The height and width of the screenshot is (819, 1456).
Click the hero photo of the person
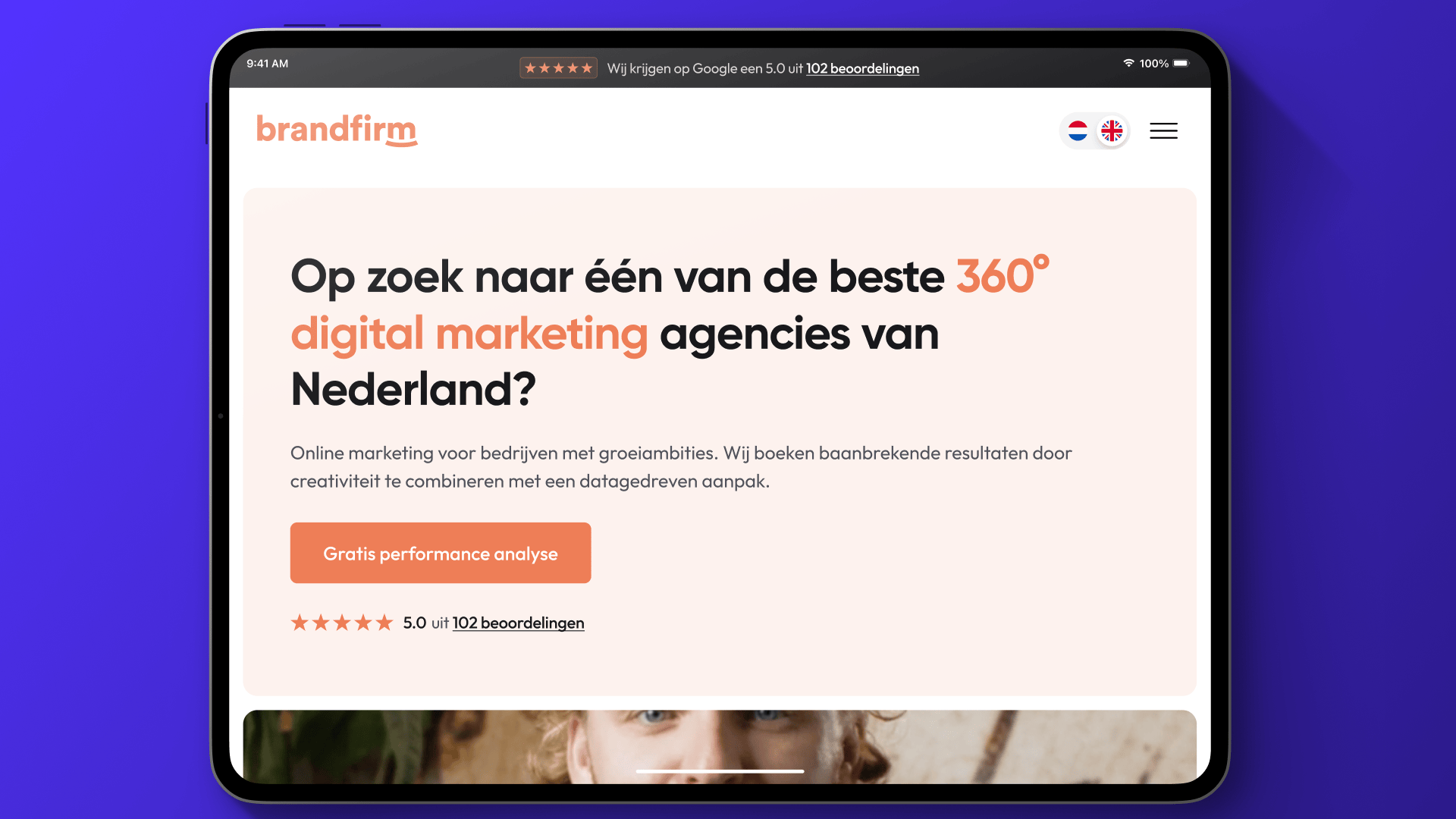(x=720, y=747)
